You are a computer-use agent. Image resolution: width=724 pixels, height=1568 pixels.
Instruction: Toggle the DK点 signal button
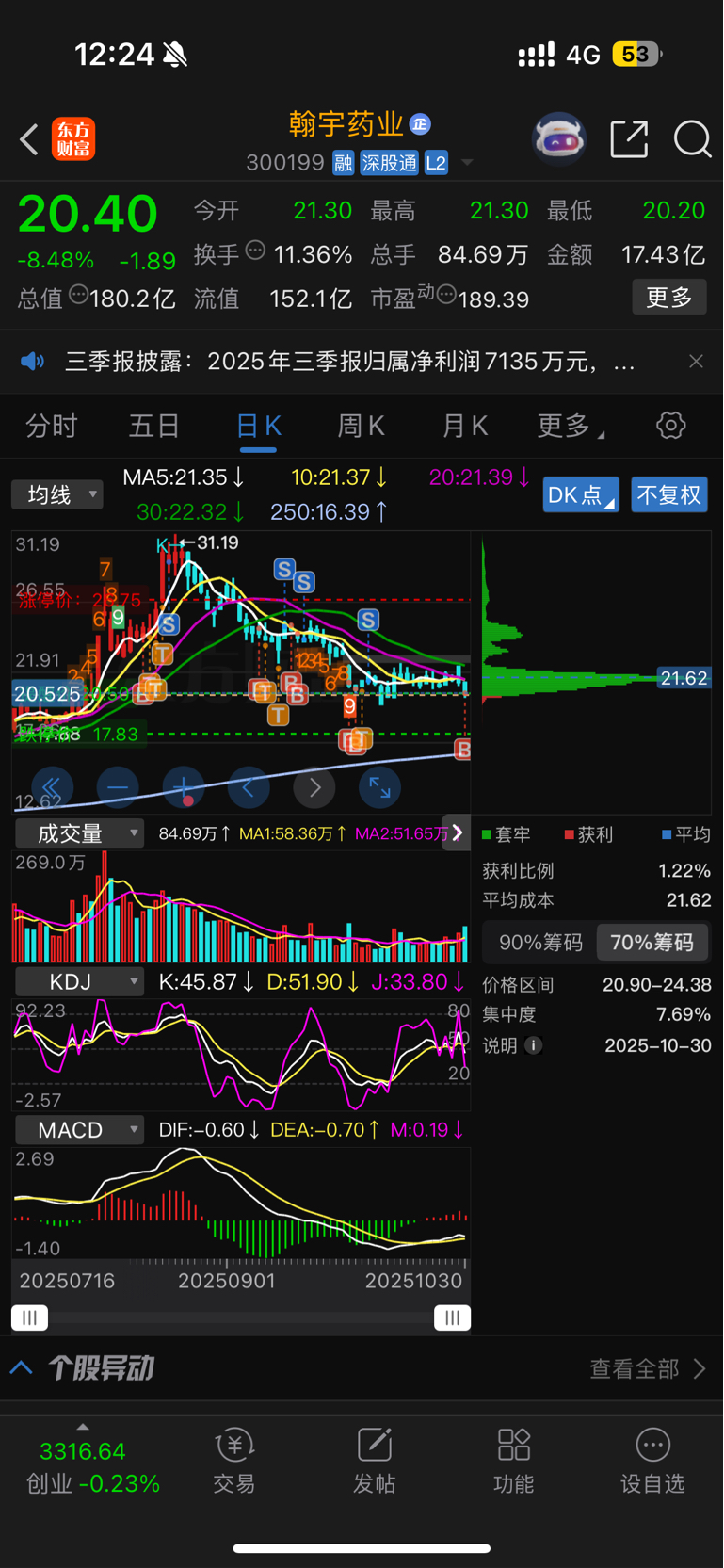click(x=581, y=494)
